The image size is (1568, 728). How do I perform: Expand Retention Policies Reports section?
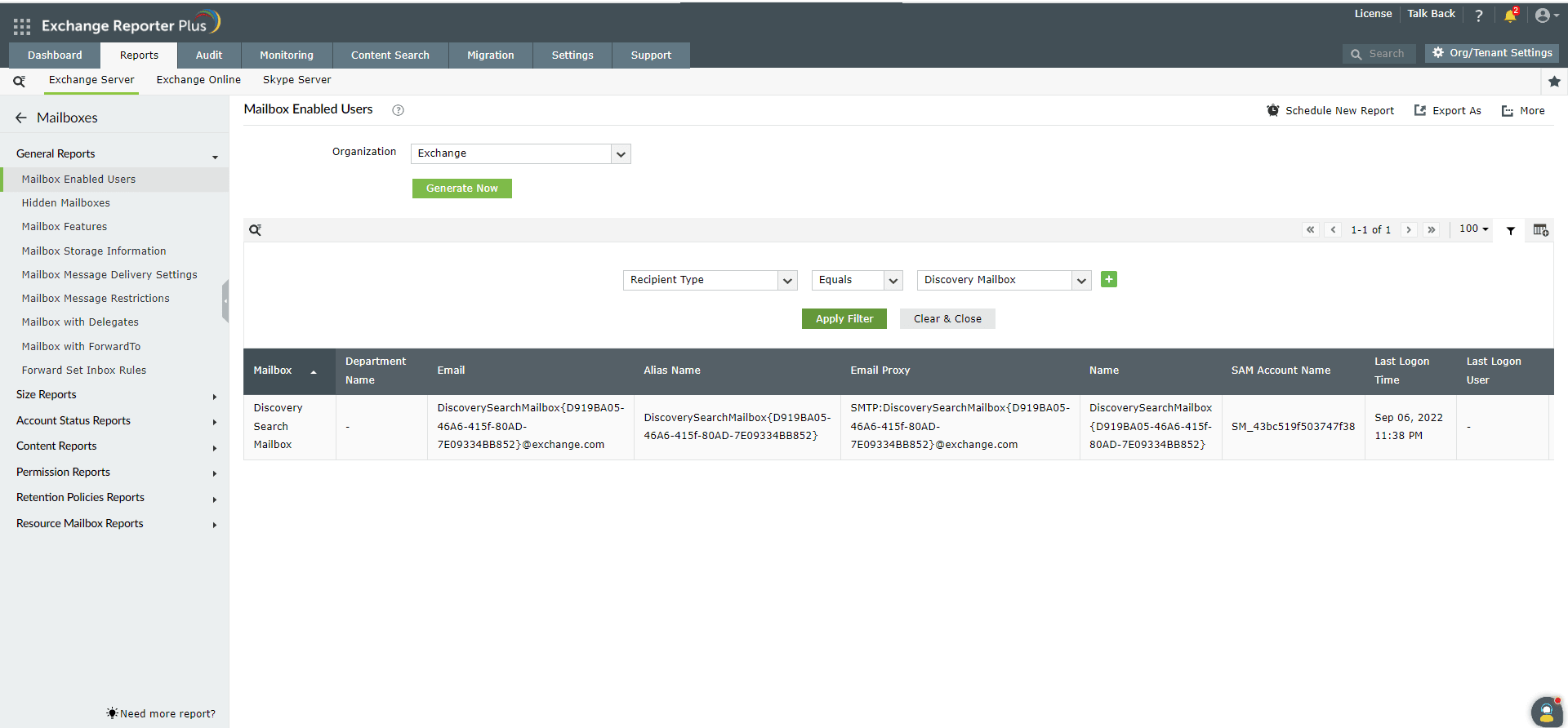114,498
